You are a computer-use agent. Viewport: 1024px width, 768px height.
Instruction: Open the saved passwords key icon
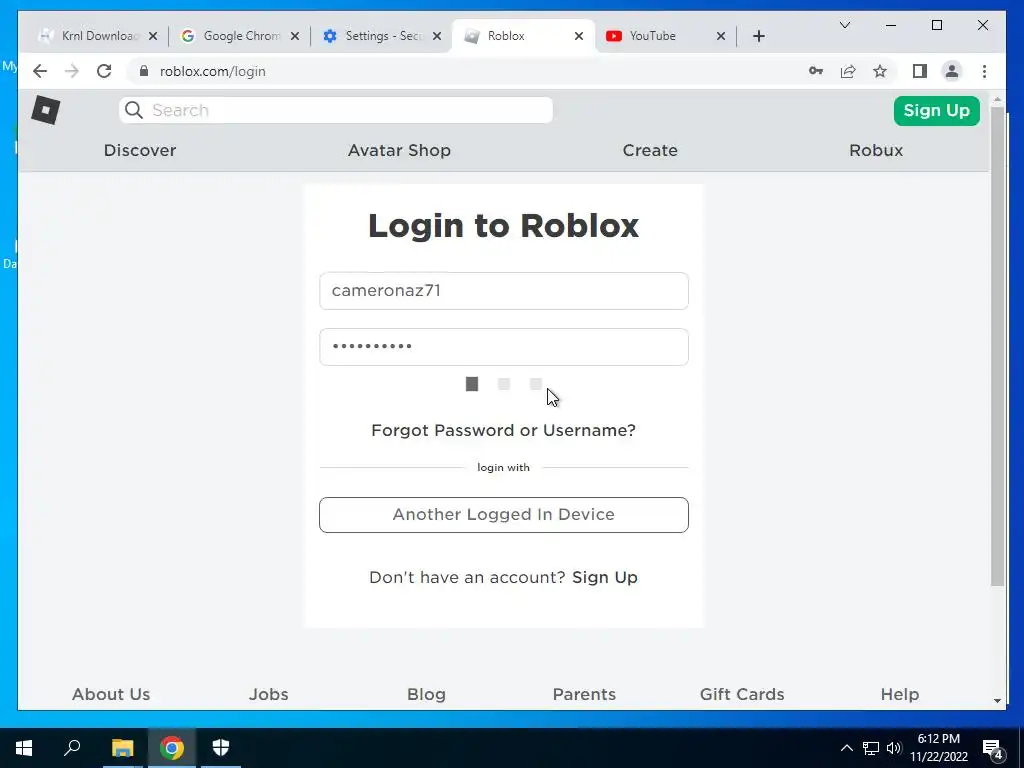(x=816, y=71)
